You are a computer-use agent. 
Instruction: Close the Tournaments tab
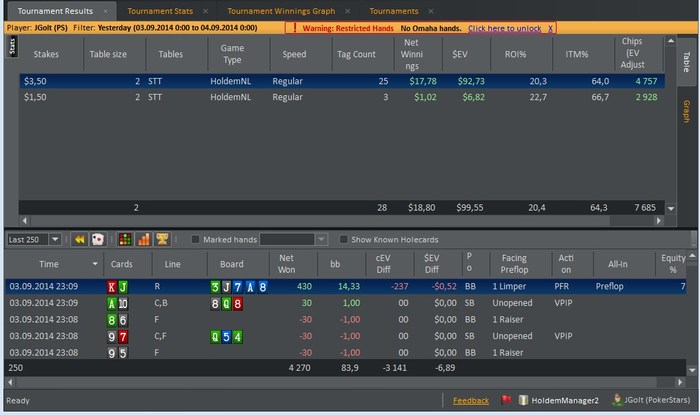(x=431, y=11)
